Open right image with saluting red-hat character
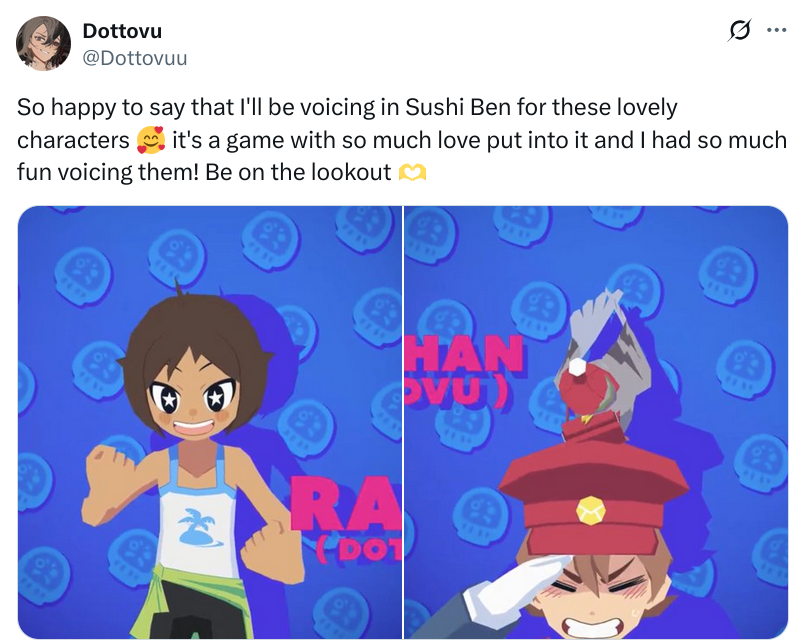This screenshot has width=802, height=643. [596, 423]
